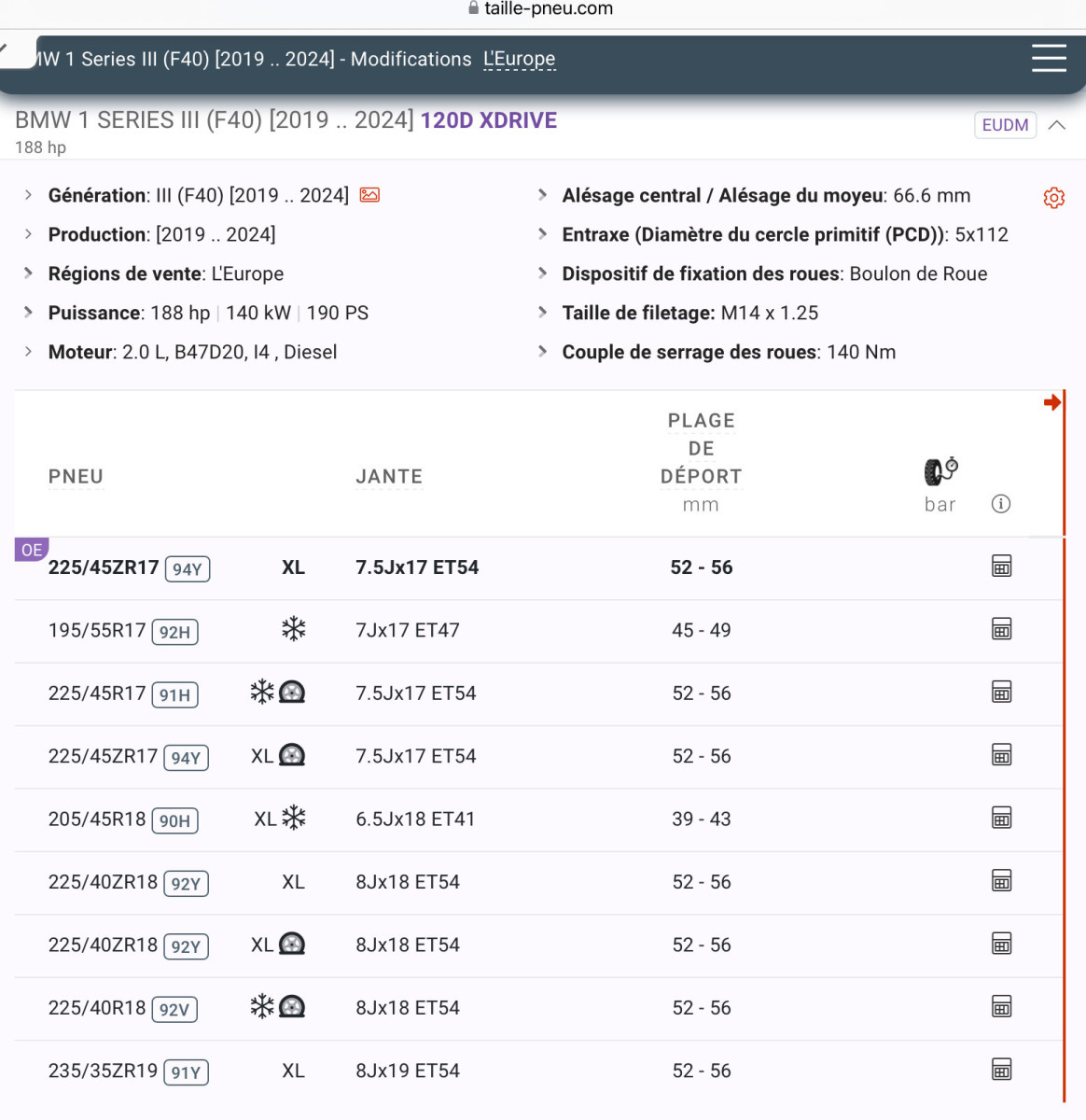Viewport: 1086px width, 1120px height.
Task: Click the L'Europe region link in header
Action: point(519,59)
